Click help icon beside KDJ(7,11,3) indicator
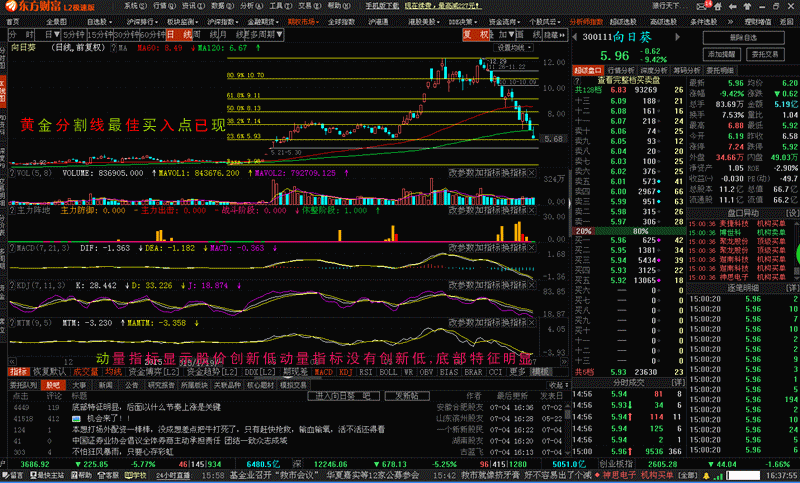 (x=12, y=286)
